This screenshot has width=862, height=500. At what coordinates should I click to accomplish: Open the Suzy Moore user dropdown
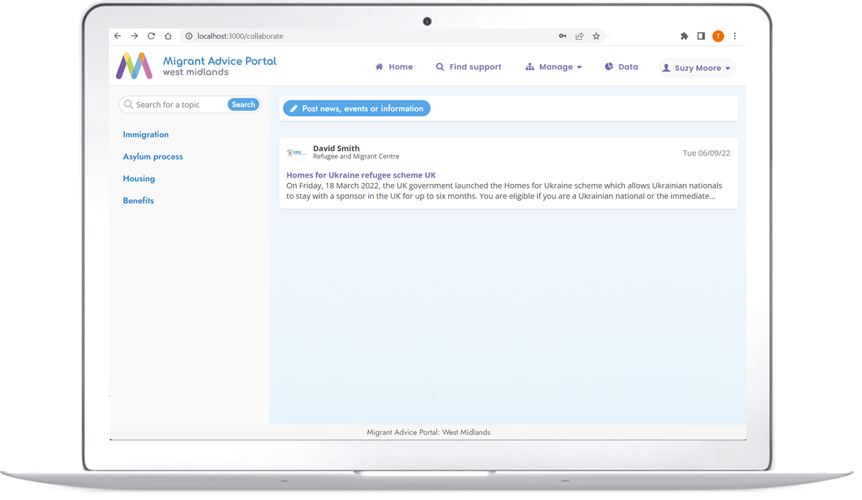pyautogui.click(x=697, y=68)
